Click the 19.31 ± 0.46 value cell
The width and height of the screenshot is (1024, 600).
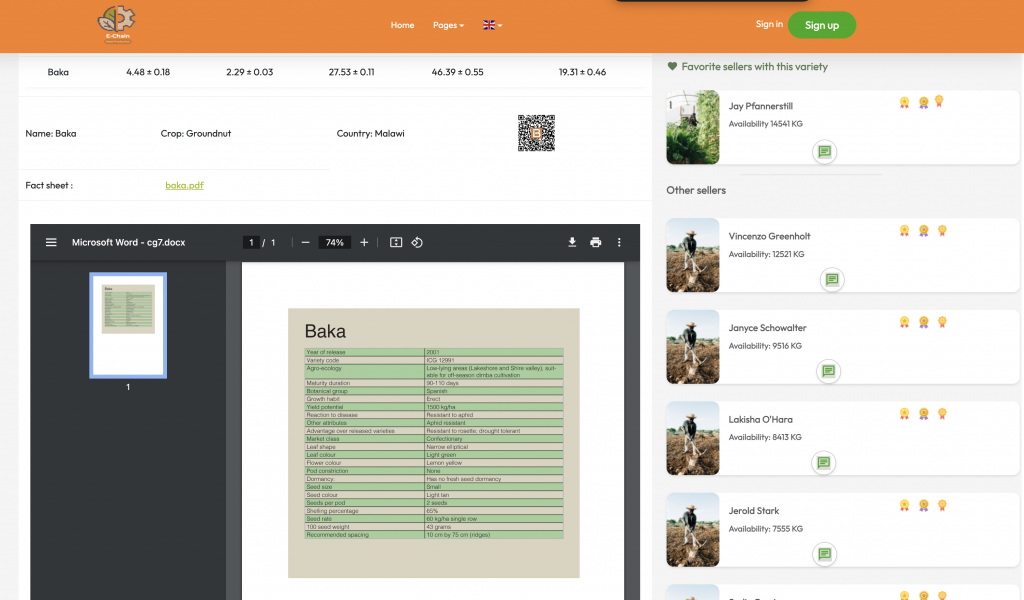coord(582,72)
